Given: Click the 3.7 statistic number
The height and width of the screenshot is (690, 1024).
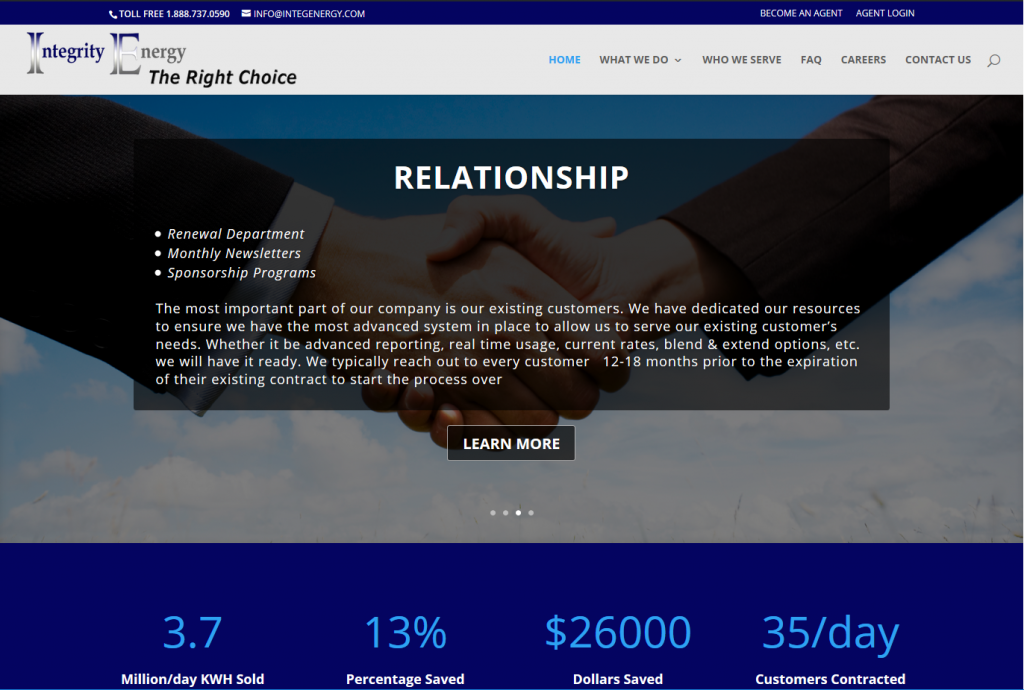Looking at the screenshot, I should [x=192, y=632].
